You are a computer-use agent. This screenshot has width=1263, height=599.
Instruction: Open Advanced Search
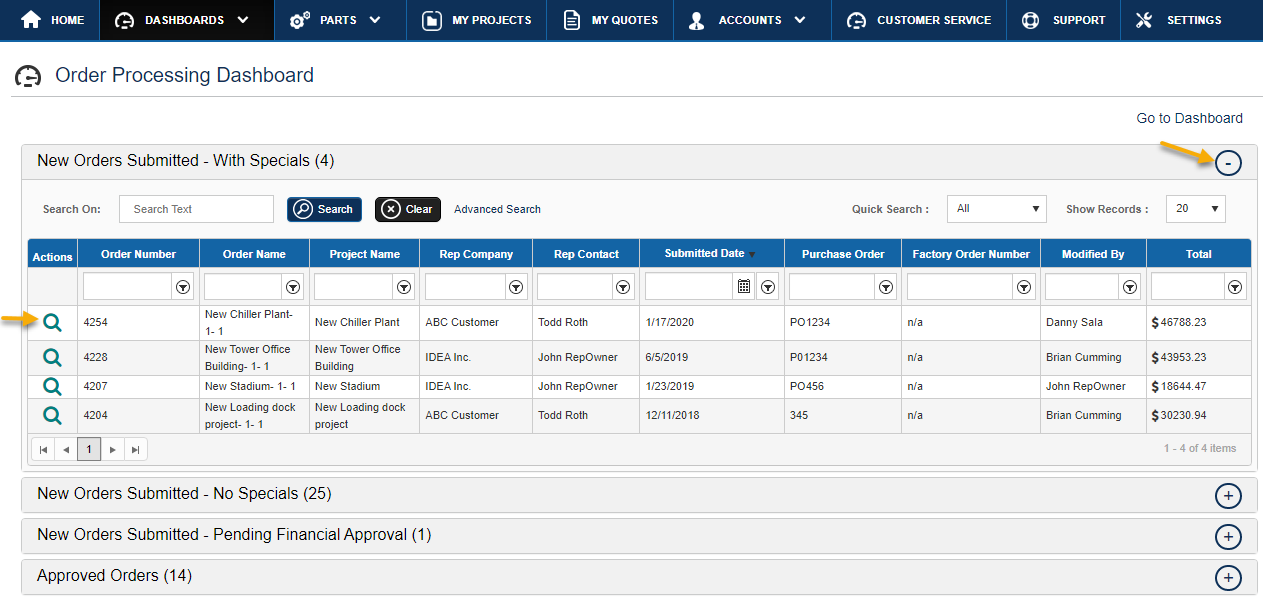[x=497, y=209]
